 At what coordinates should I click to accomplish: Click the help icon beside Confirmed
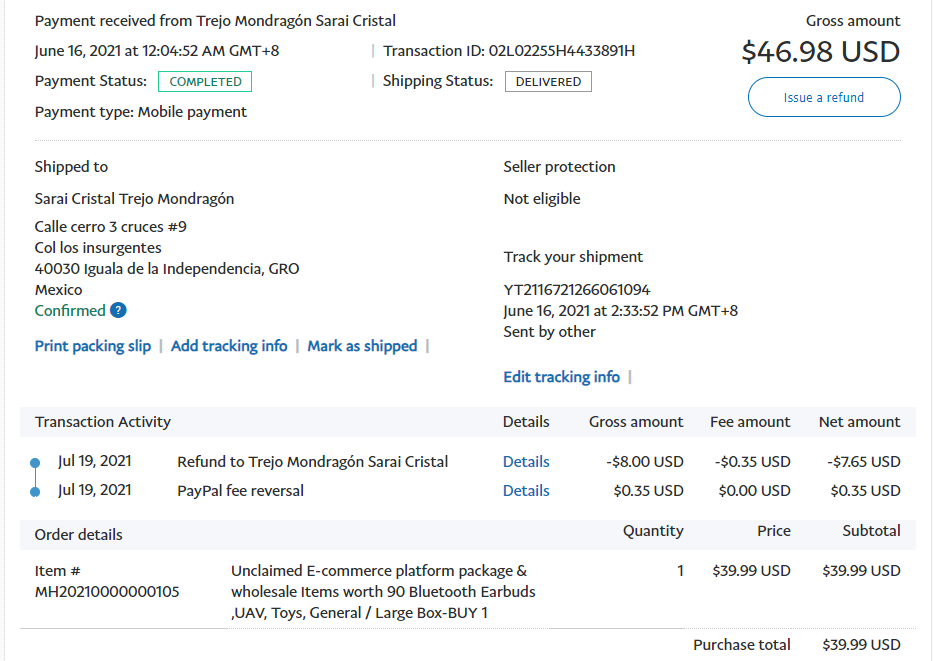pyautogui.click(x=118, y=310)
